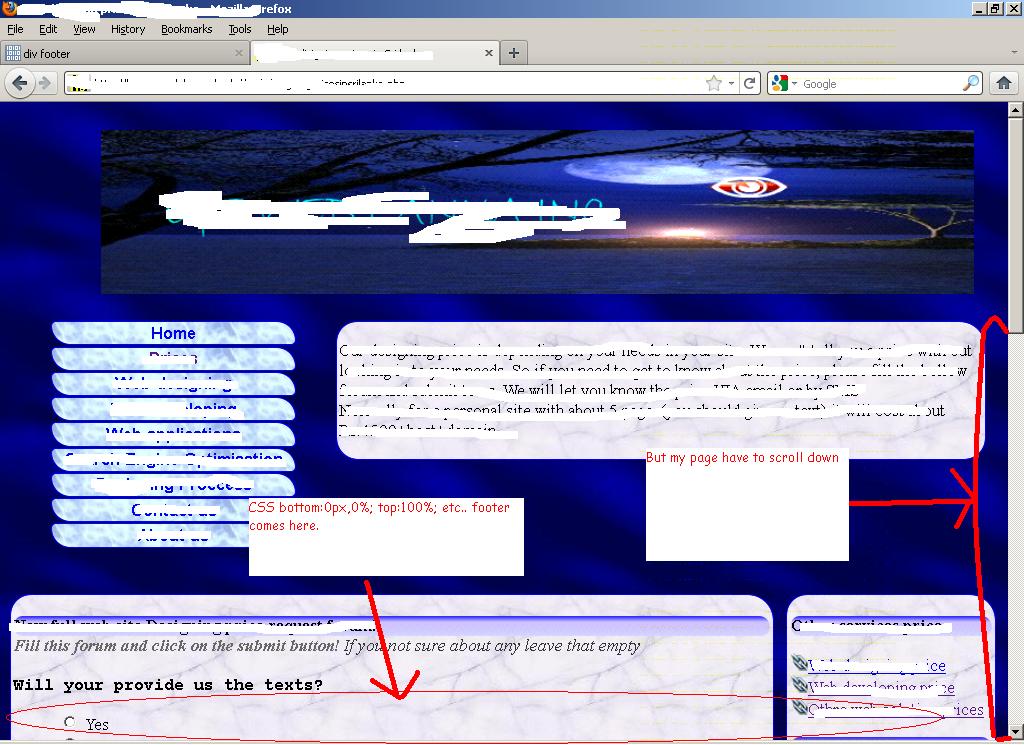
Task: Click the search magnifier icon
Action: 971,84
